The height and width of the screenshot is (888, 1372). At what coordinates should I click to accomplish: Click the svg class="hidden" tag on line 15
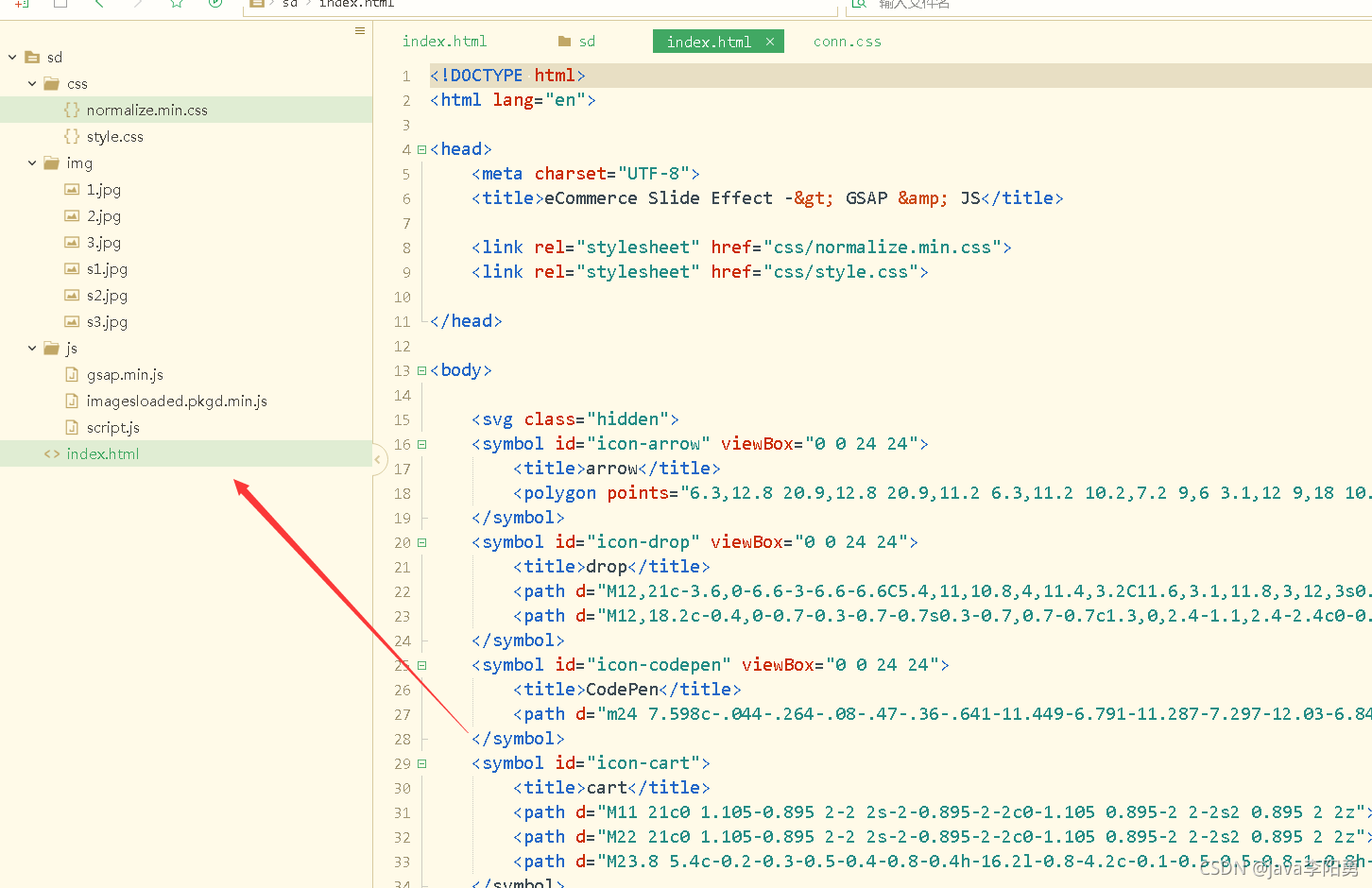coord(575,419)
